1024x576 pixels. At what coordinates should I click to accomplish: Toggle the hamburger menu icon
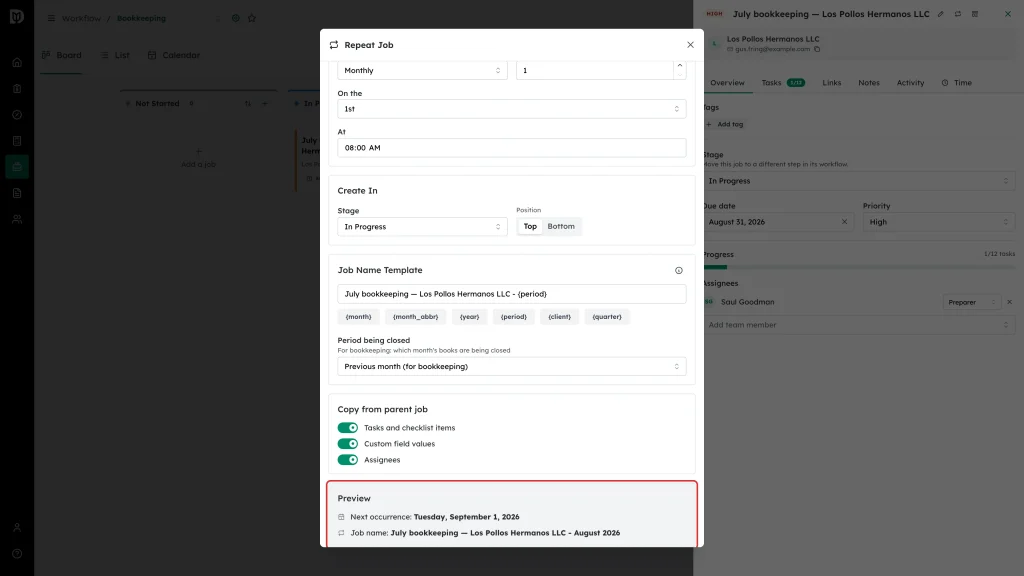pos(51,18)
